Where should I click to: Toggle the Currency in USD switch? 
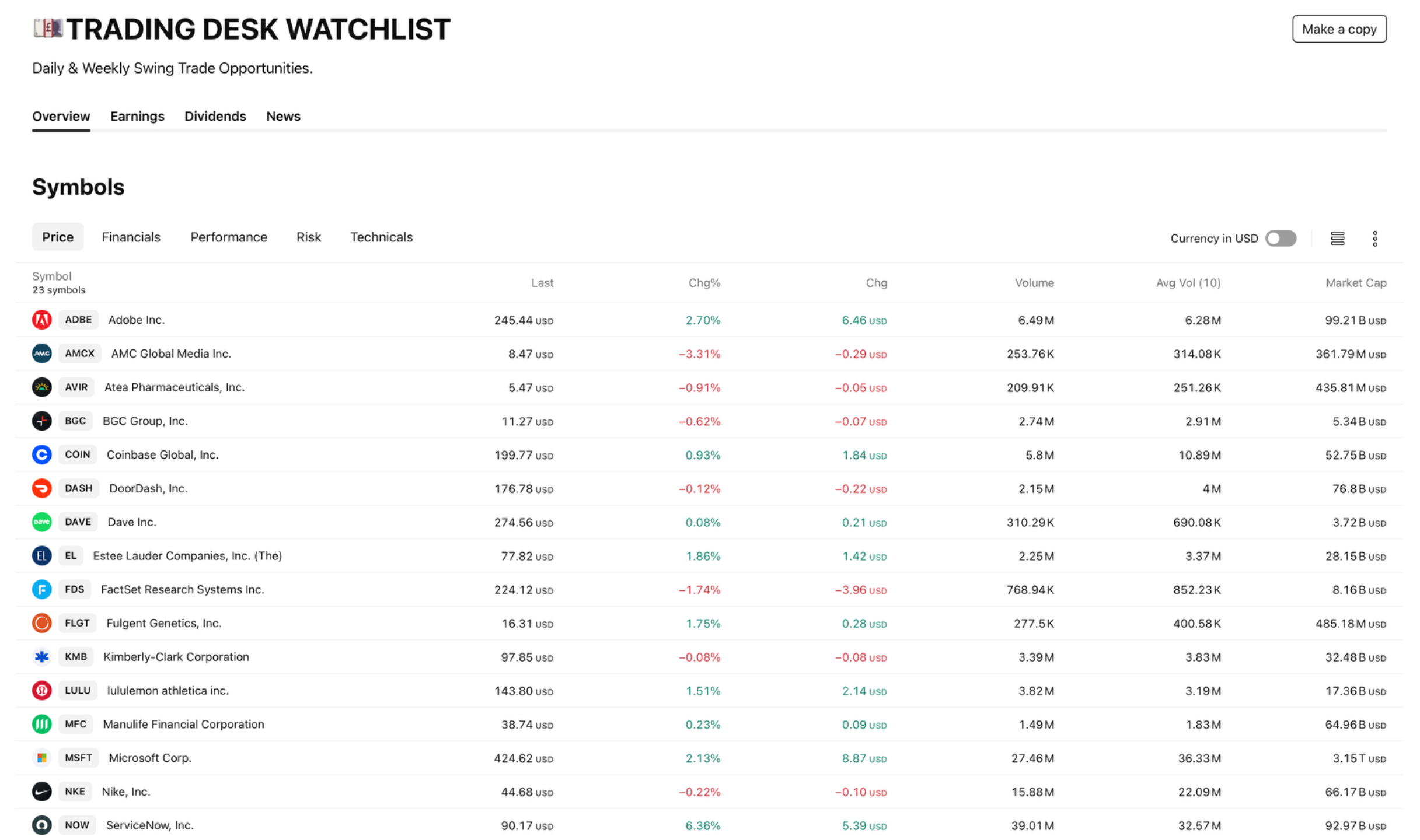point(1281,239)
